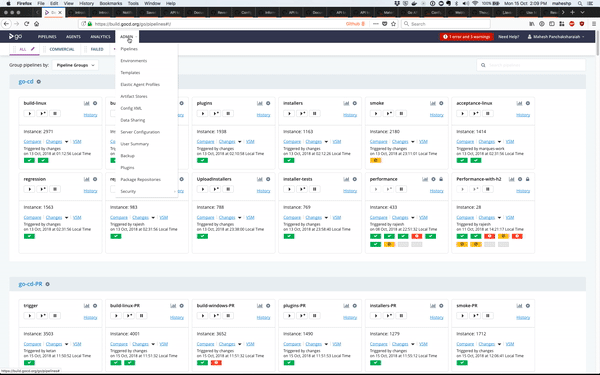Pause the UploadInstallers pipeline
Screen dimensions: 600x375
pyautogui.click(x=228, y=189)
